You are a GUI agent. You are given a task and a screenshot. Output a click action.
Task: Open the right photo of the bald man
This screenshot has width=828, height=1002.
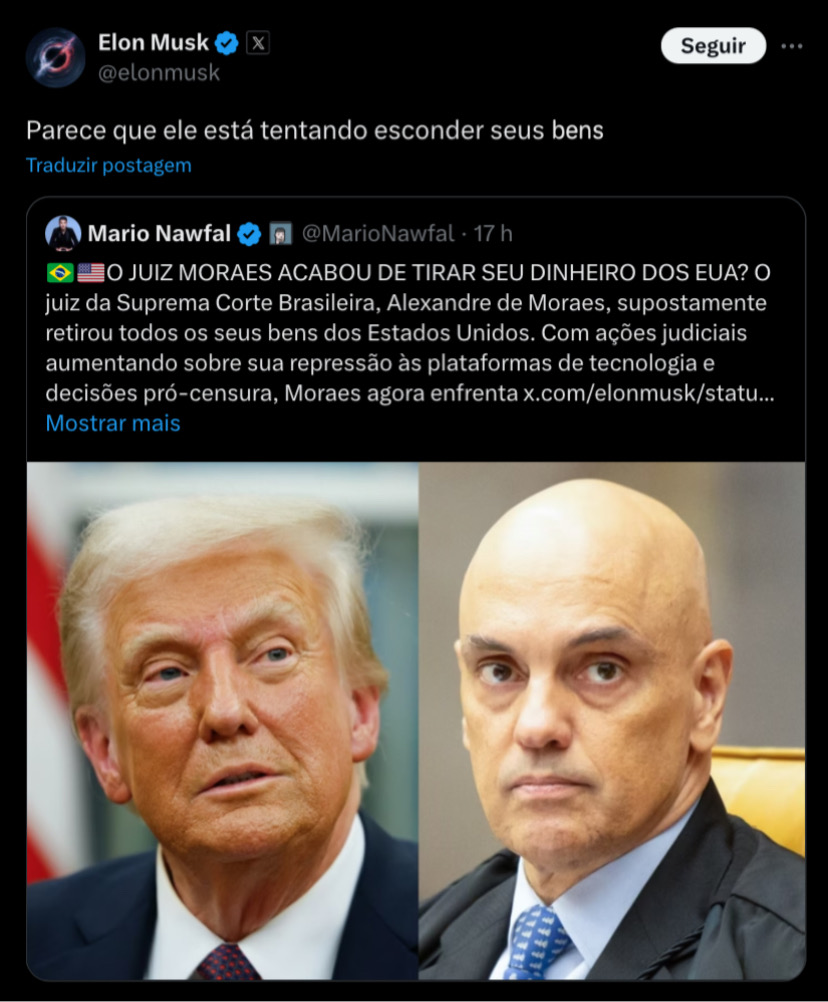click(612, 721)
